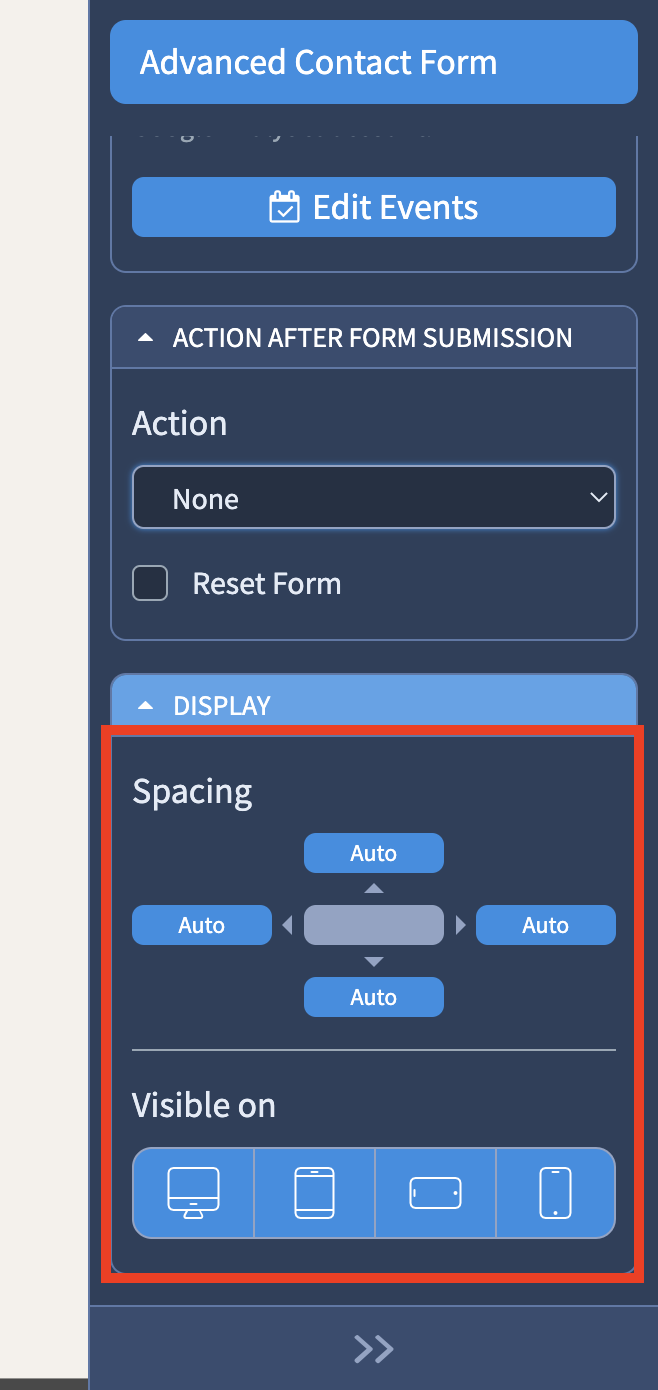Image resolution: width=658 pixels, height=1390 pixels.
Task: Set the top spacing Auto value
Action: coord(374,853)
